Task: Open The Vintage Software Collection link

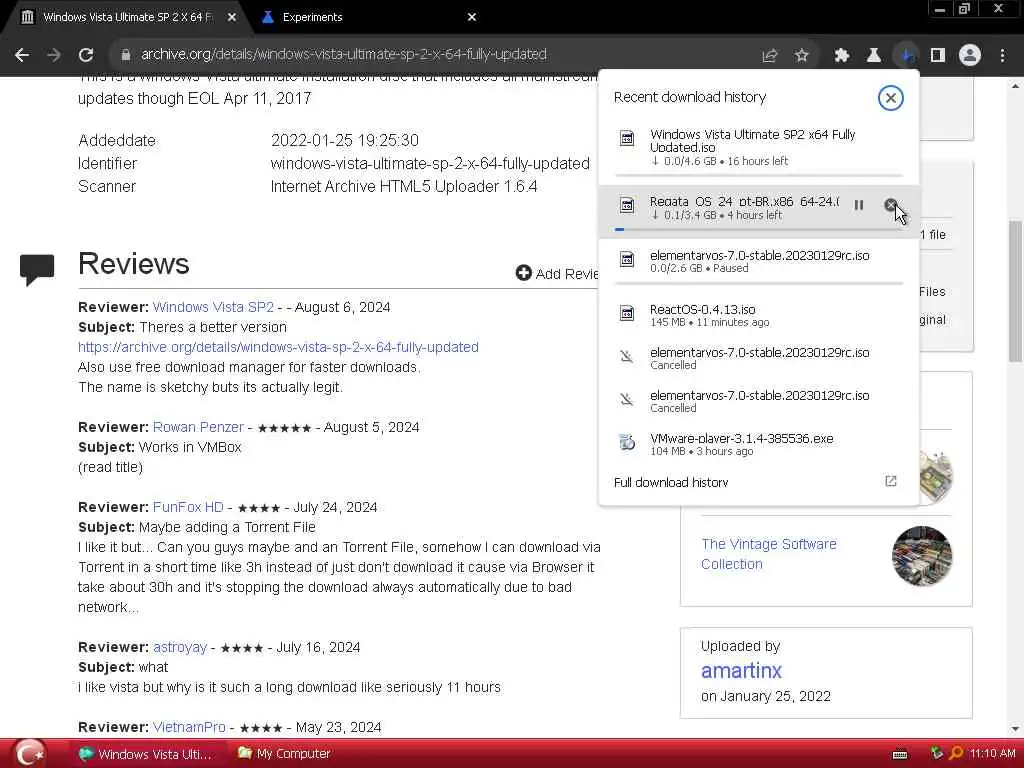Action: (x=769, y=554)
